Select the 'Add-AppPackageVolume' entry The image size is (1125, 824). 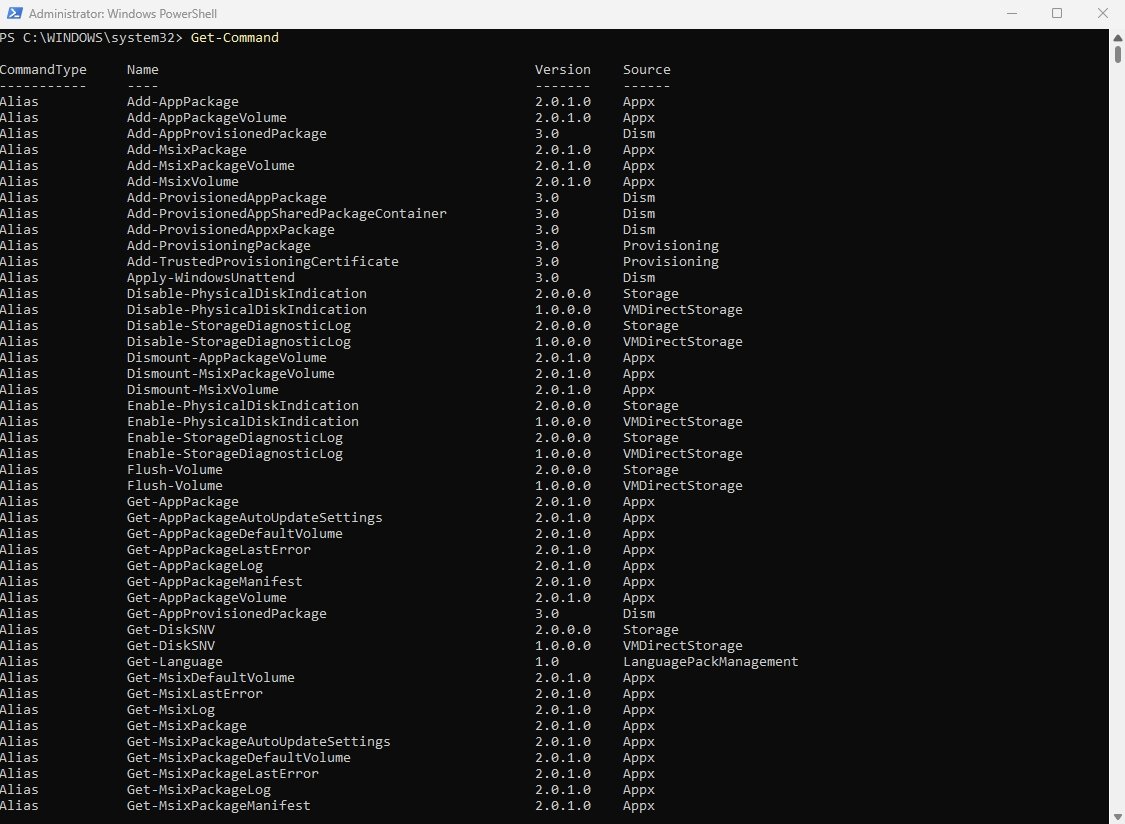point(207,118)
